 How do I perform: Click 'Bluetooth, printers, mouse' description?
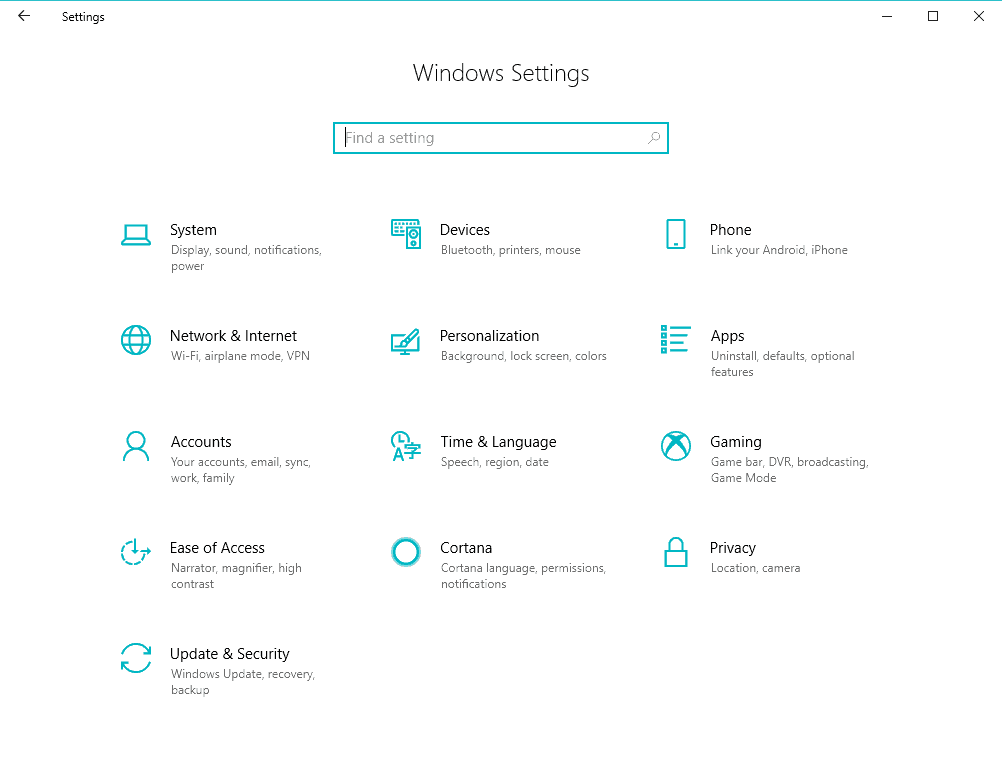coord(510,250)
